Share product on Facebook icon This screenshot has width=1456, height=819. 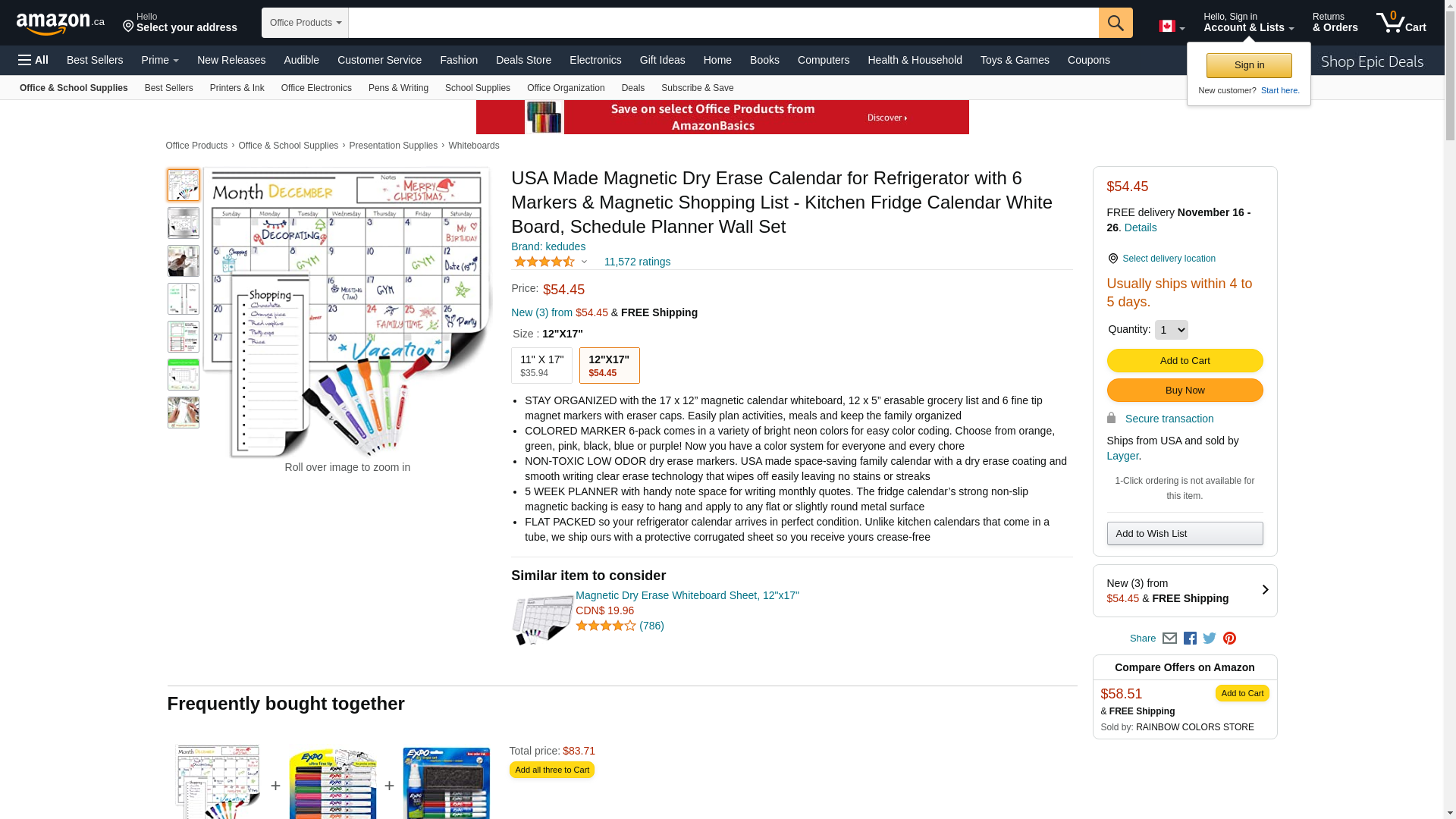pyautogui.click(x=1190, y=639)
